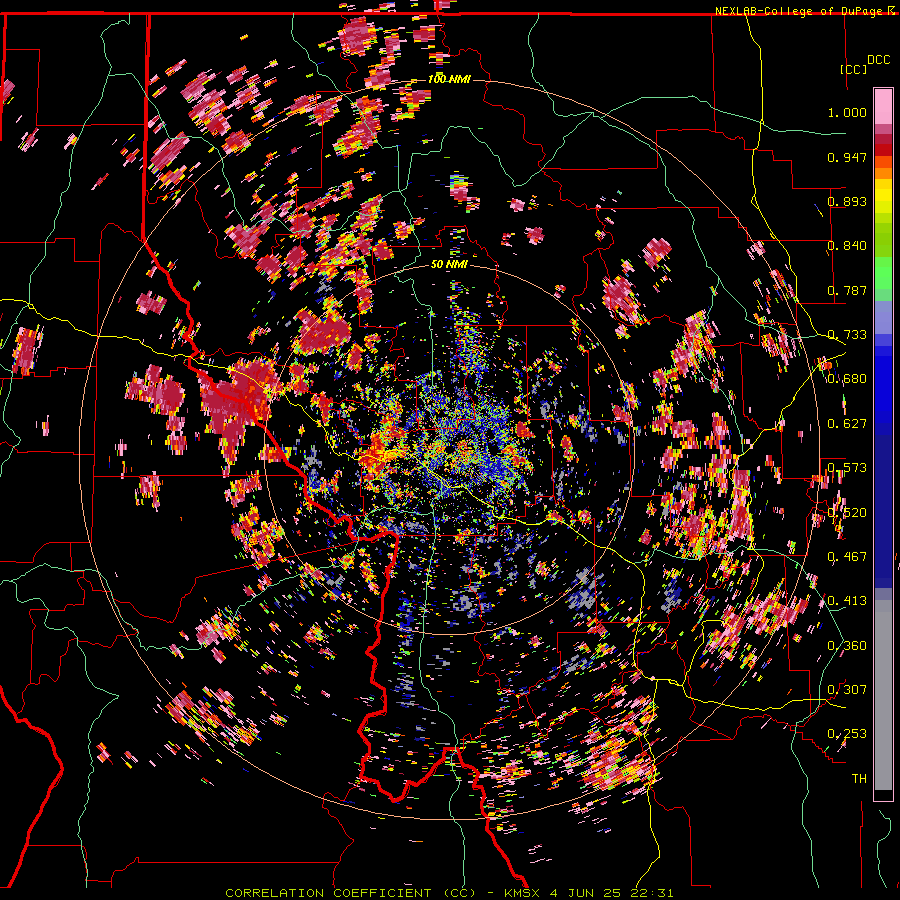900x900 pixels.
Task: Click the 0.573 scale value
Action: click(x=847, y=468)
